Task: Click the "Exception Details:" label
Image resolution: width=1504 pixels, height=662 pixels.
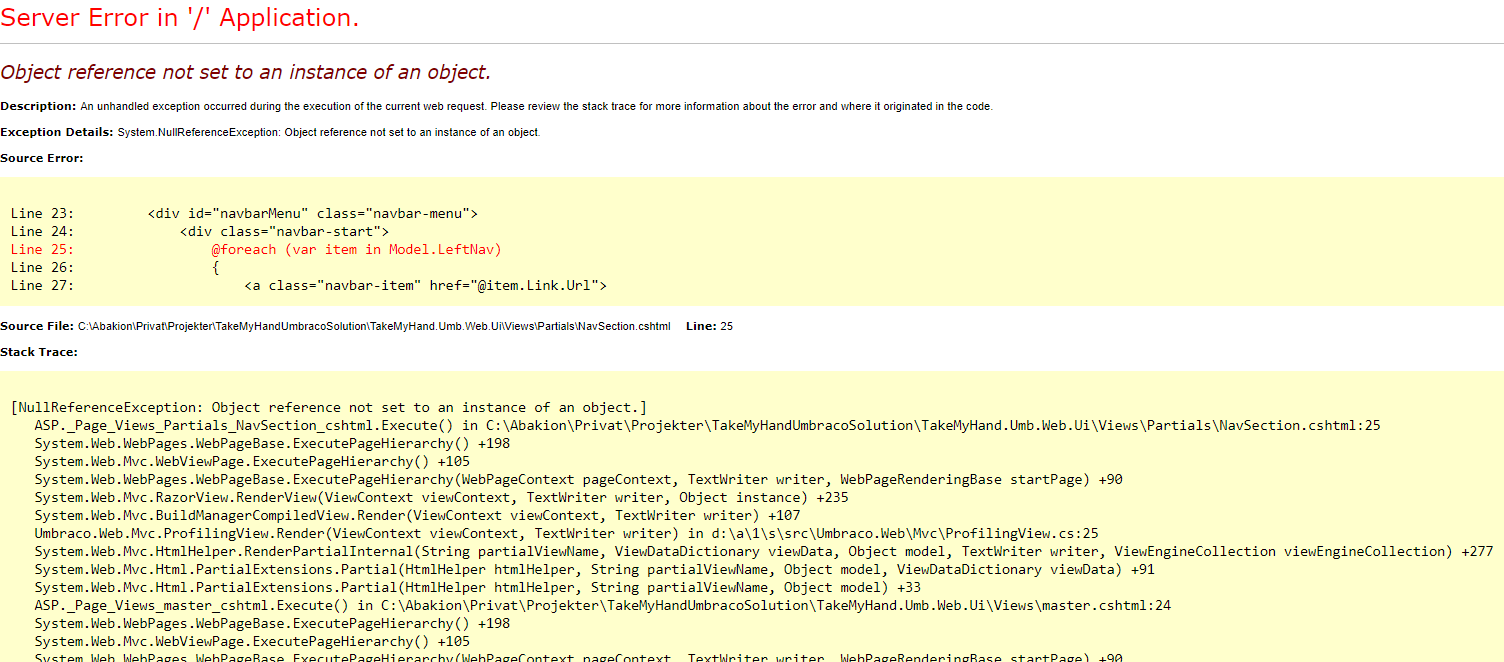Action: pyautogui.click(x=57, y=132)
